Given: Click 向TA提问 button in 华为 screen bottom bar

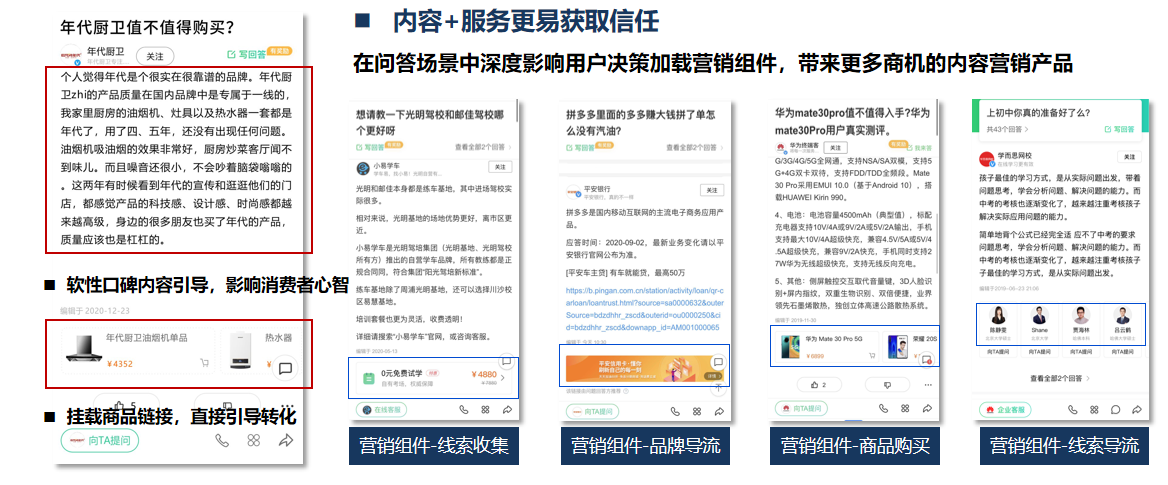Looking at the screenshot, I should (x=802, y=408).
